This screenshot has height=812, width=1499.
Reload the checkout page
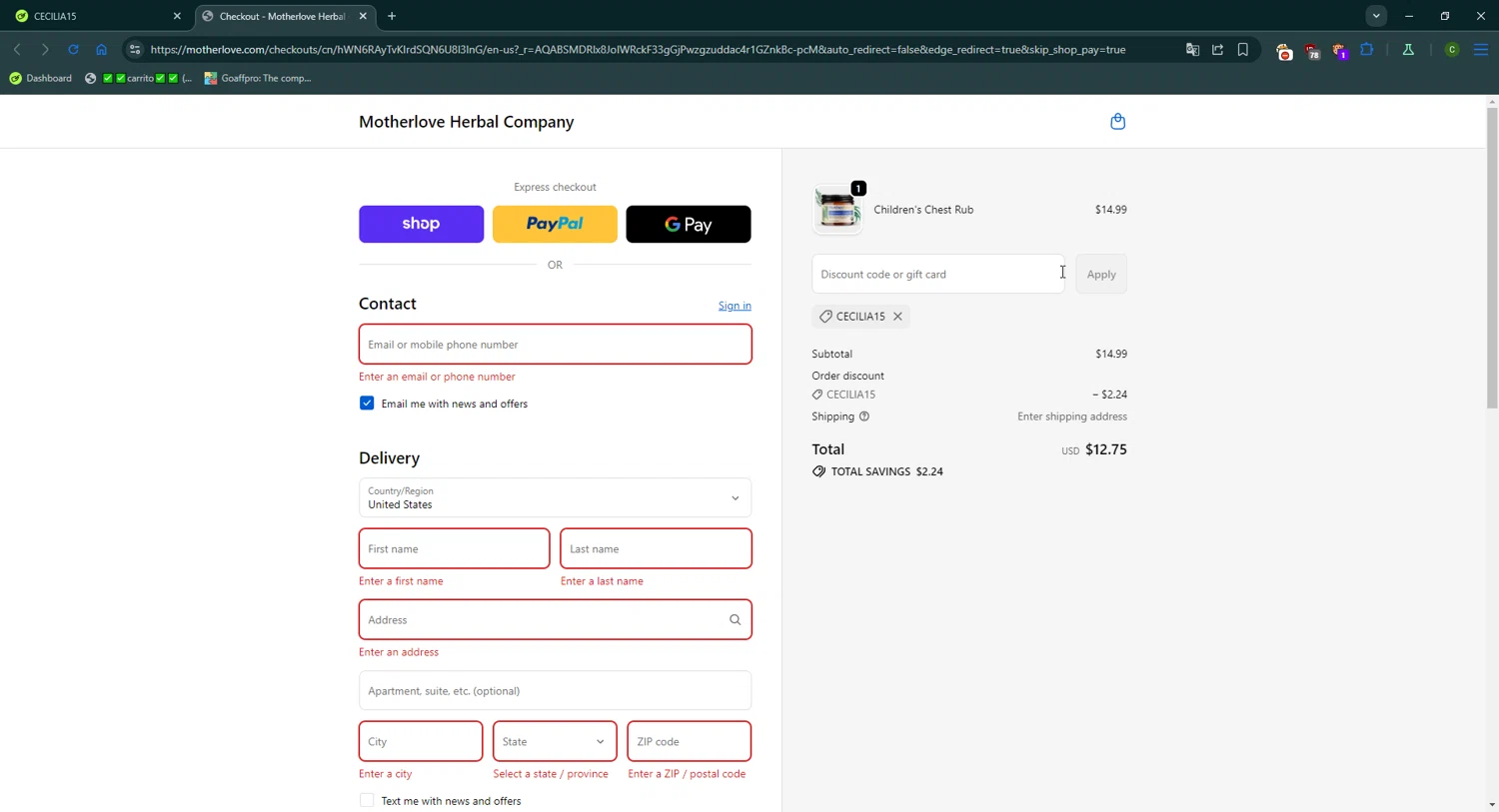click(73, 49)
